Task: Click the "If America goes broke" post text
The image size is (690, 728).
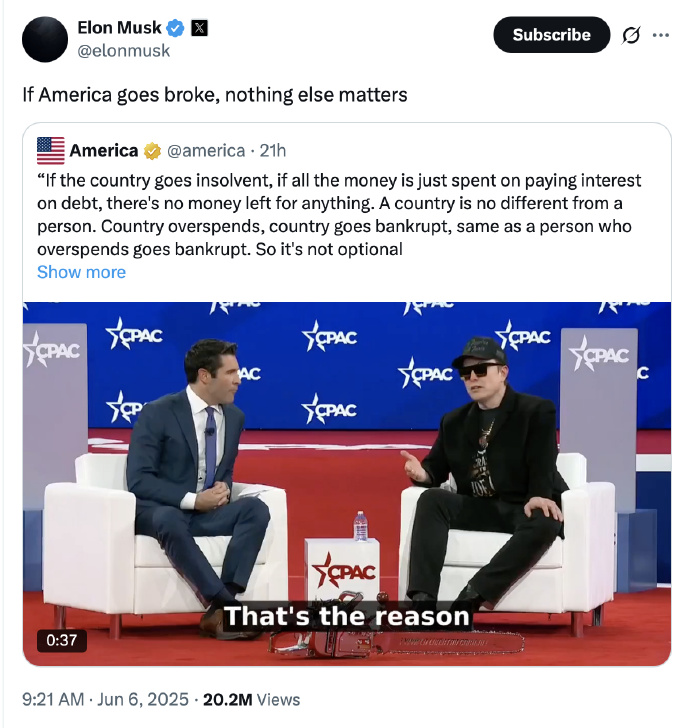Action: pos(215,95)
